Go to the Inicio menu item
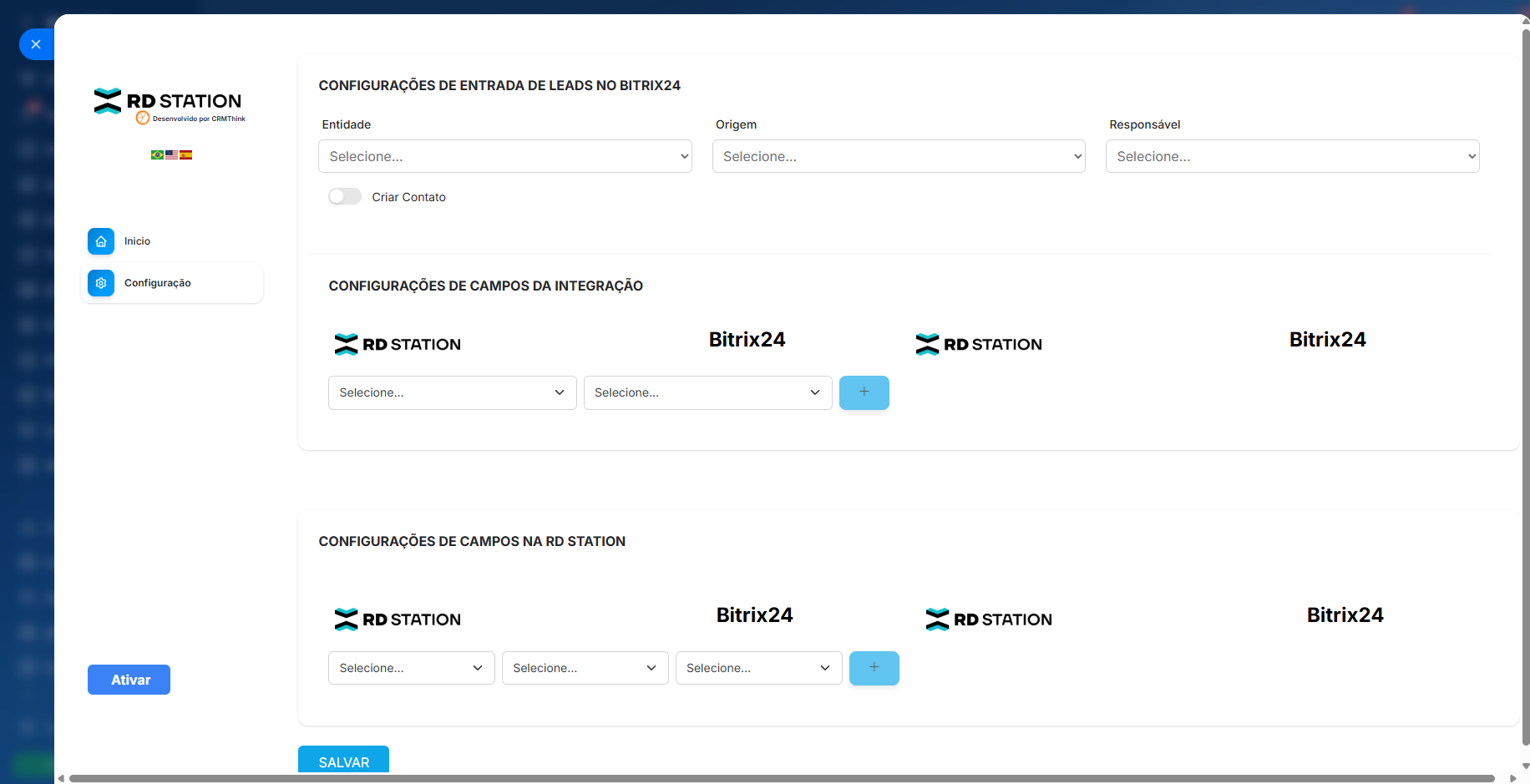The image size is (1530, 784). pos(138,241)
